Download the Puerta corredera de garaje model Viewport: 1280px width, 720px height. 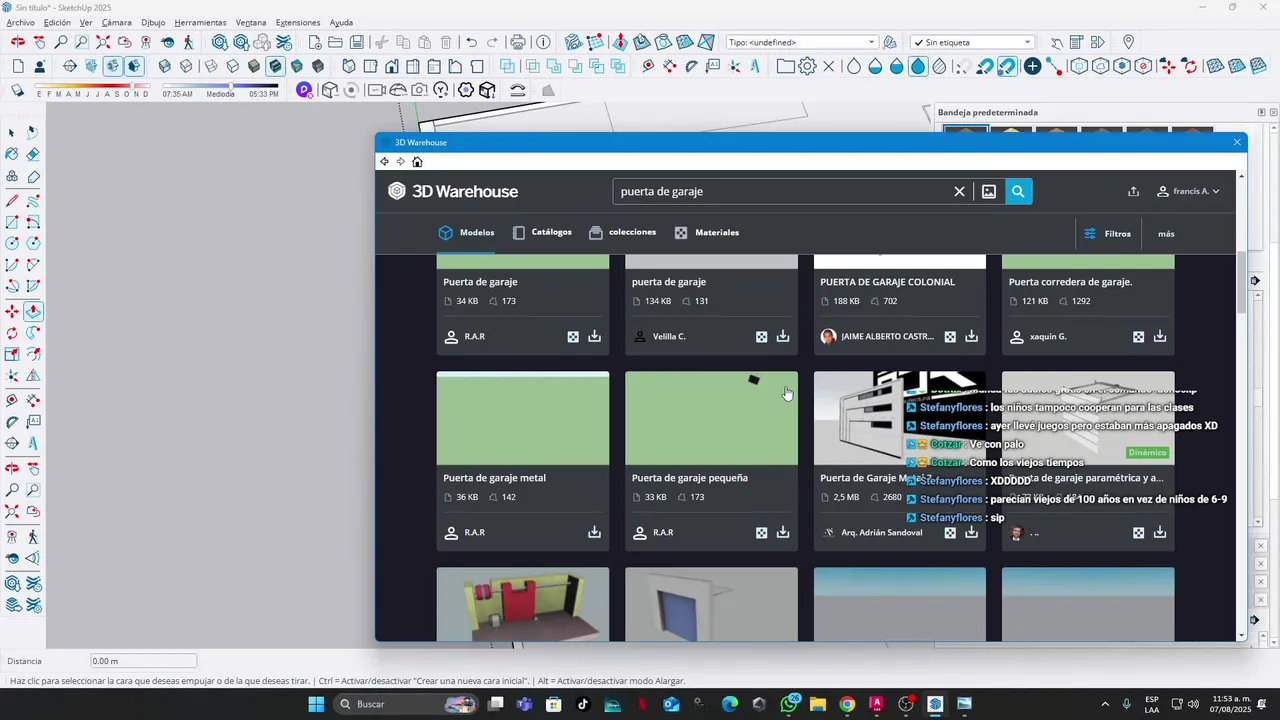coord(1160,336)
